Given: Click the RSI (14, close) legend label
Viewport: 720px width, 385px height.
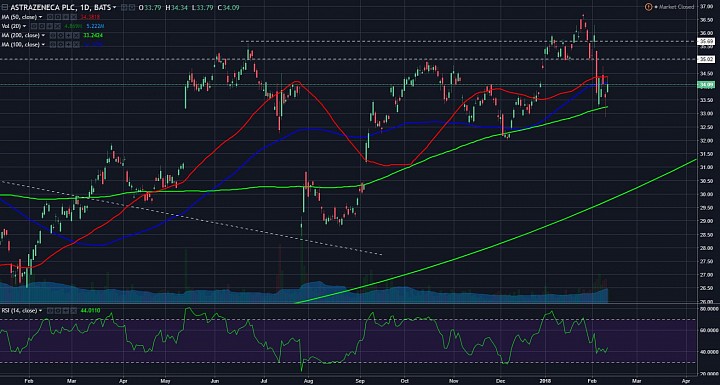Looking at the screenshot, I should point(20,311).
